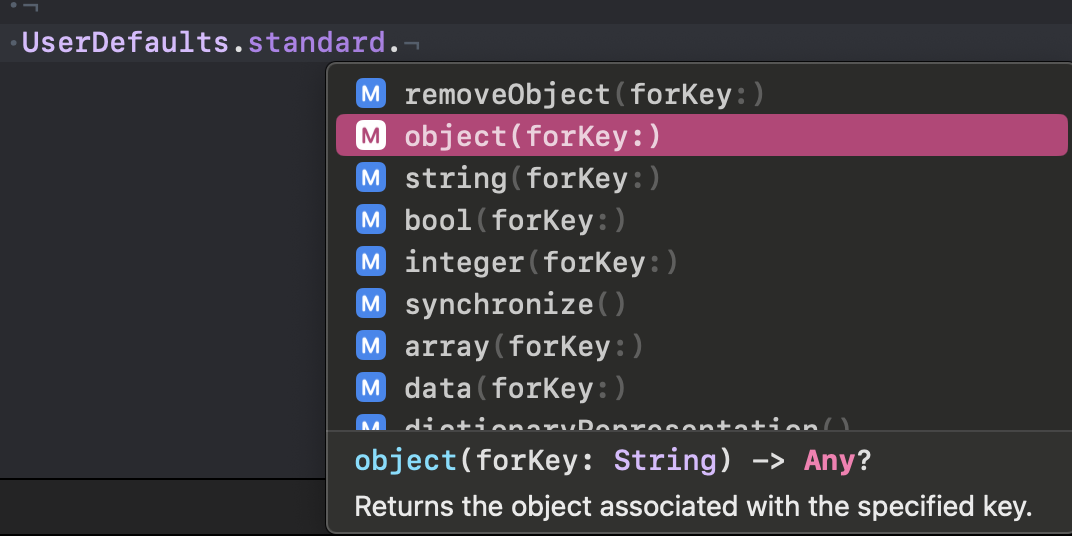Screen dimensions: 1072x536
Task: Click method icon beside synchronize()
Action: coord(371,304)
